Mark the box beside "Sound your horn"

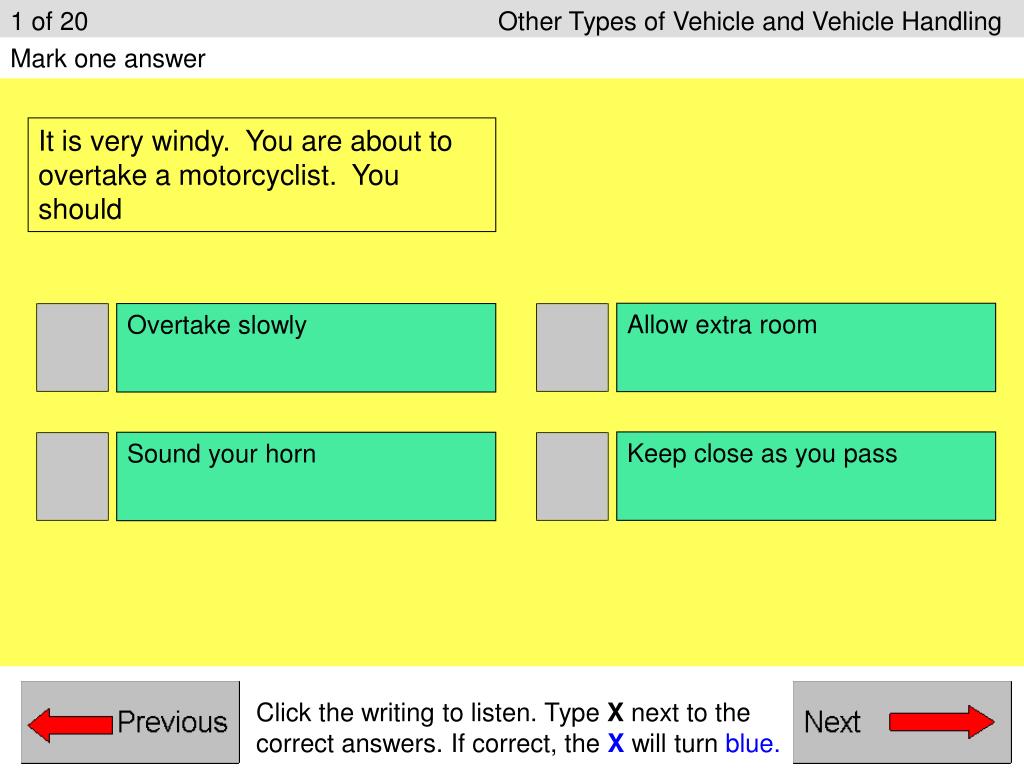(x=72, y=476)
